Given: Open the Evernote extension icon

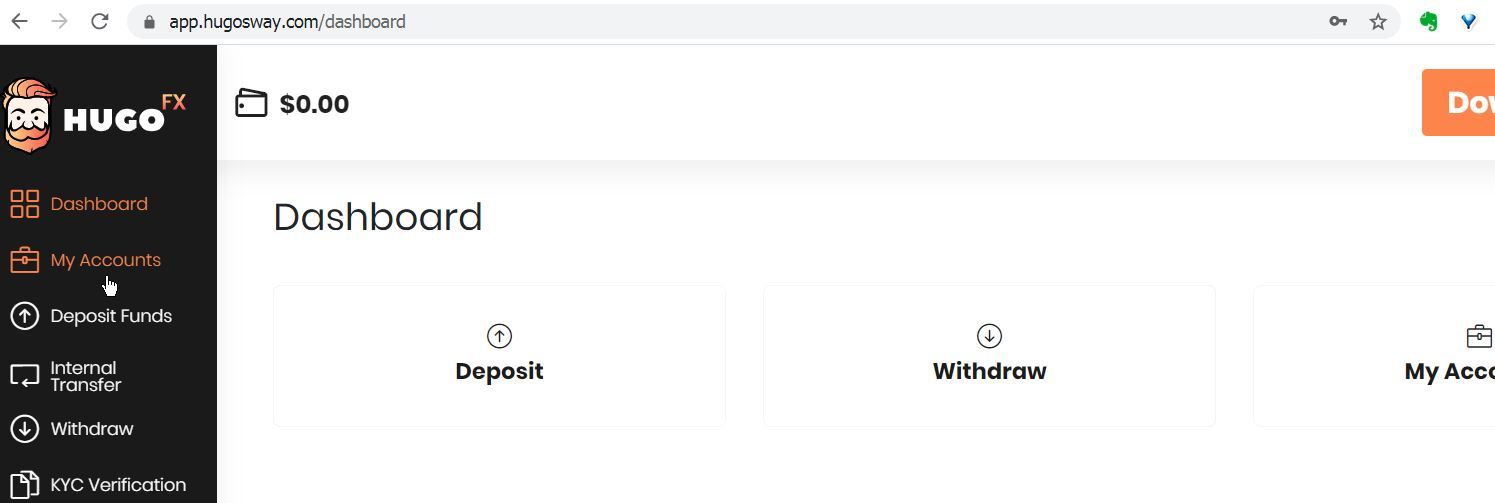Looking at the screenshot, I should point(1428,21).
